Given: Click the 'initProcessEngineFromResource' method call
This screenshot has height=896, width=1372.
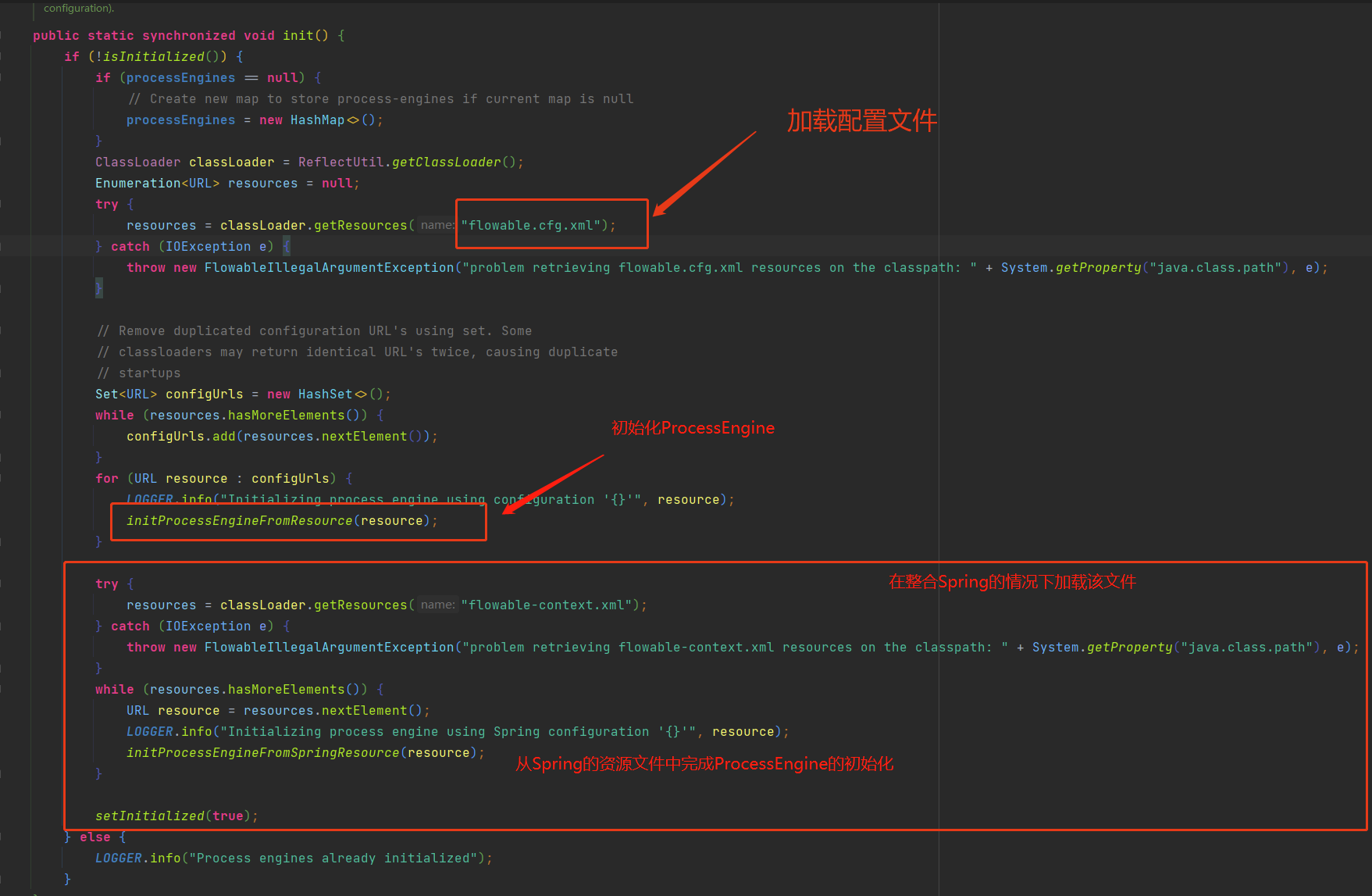Looking at the screenshot, I should (x=239, y=521).
